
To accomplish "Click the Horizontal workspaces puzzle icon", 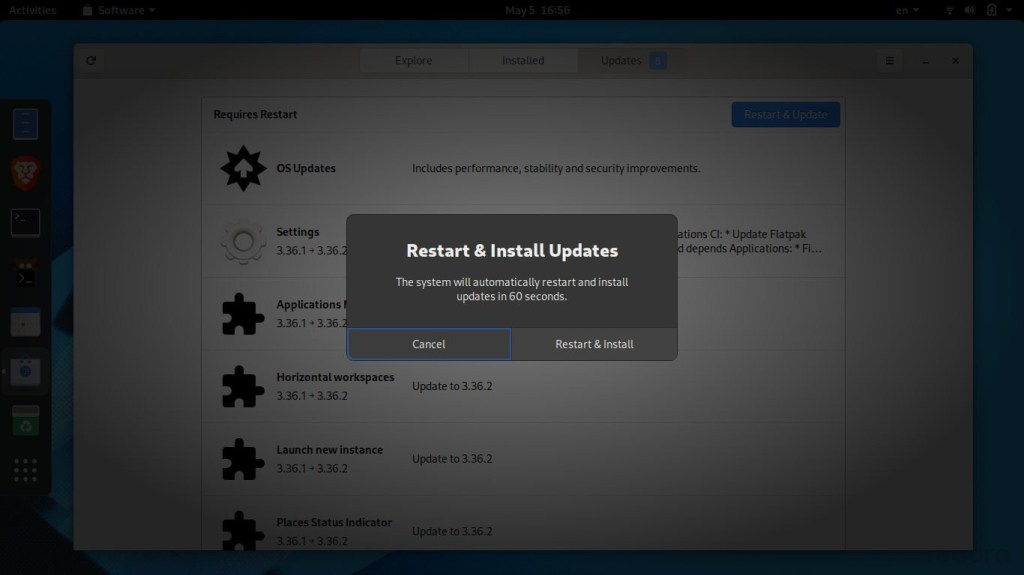I will (243, 386).
